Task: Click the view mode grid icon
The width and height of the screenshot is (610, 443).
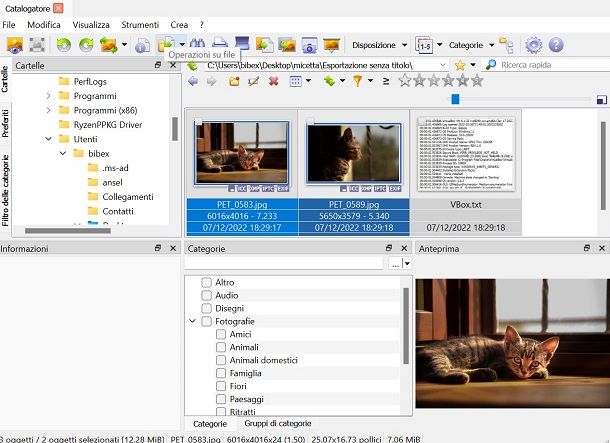Action: [295, 81]
